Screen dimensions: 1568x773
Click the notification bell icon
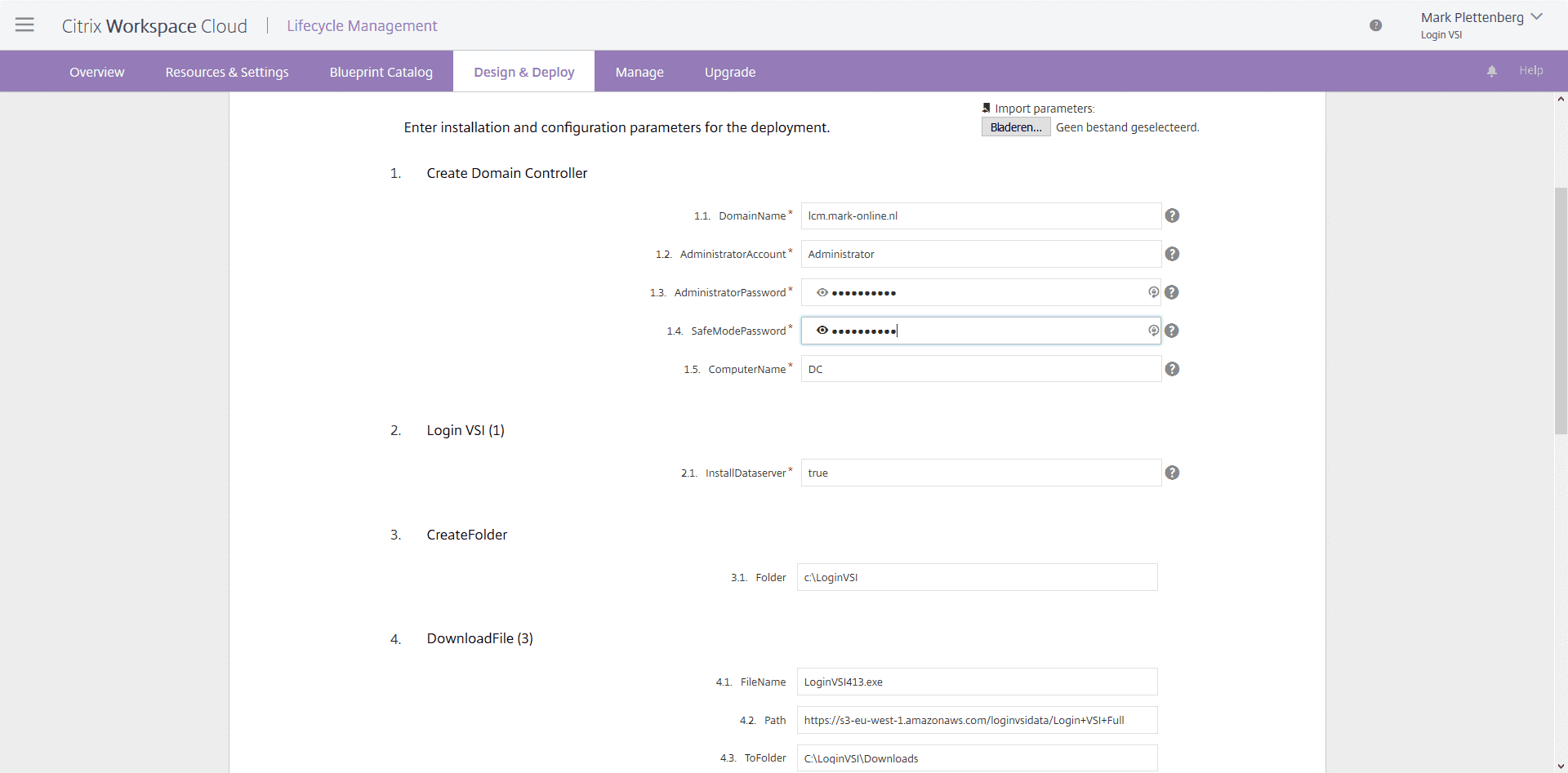click(x=1491, y=71)
